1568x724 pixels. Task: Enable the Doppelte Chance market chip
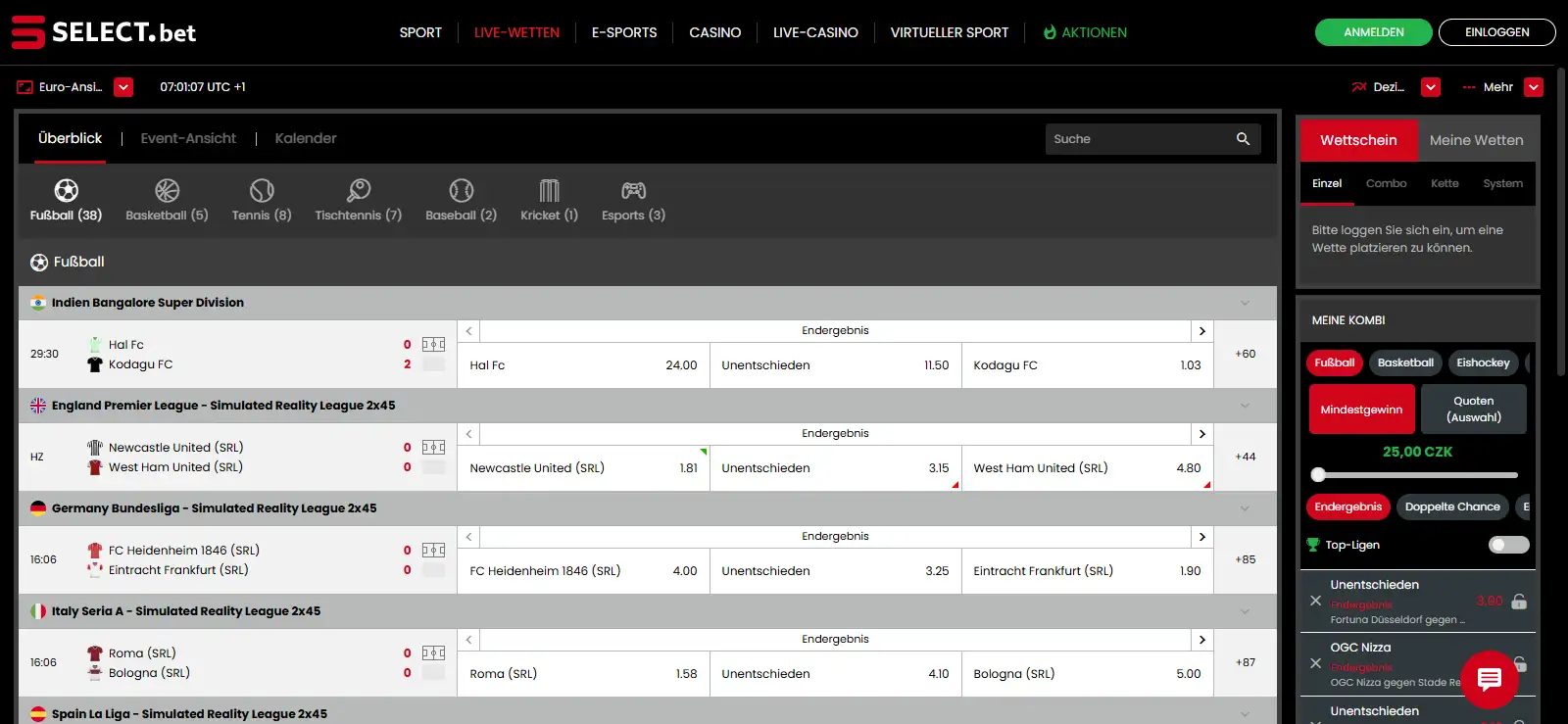point(1452,507)
